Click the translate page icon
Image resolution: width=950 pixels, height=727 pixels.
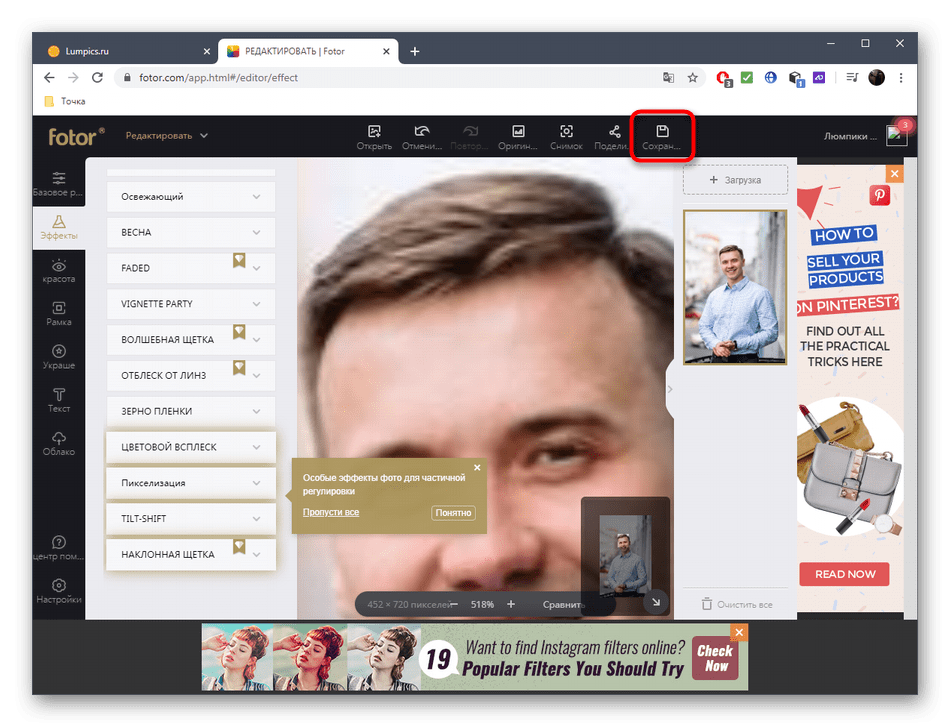[668, 78]
